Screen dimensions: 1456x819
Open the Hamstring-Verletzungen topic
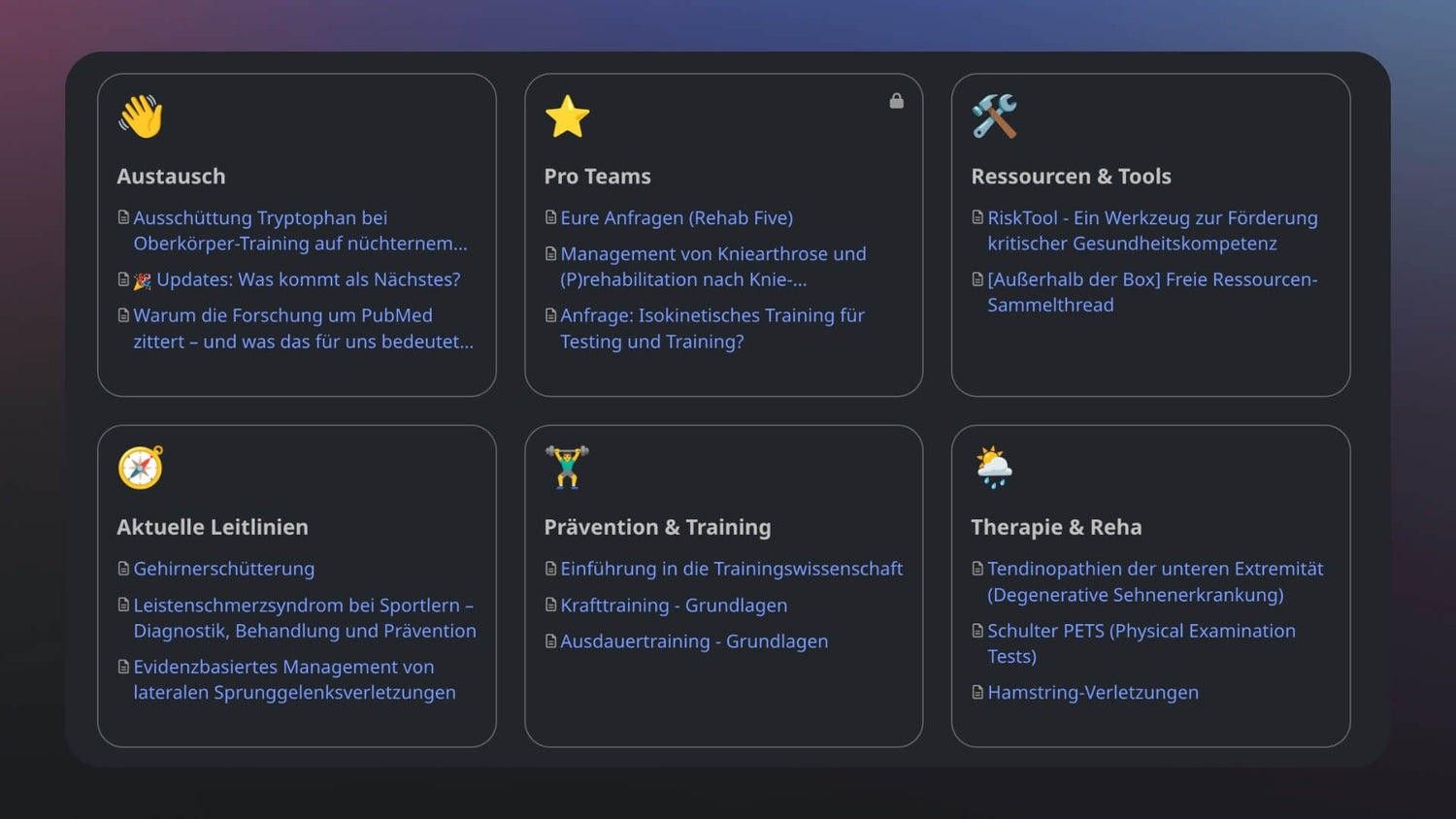point(1093,693)
